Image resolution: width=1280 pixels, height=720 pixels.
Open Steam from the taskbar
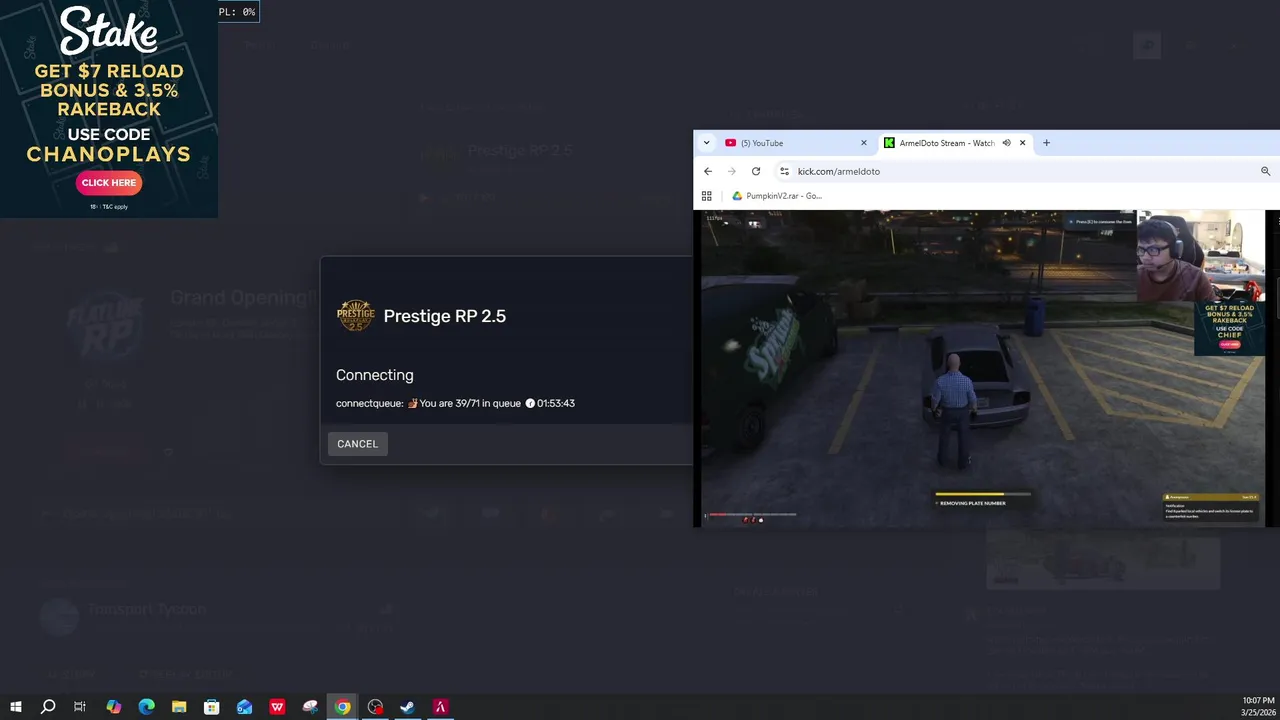tap(407, 707)
